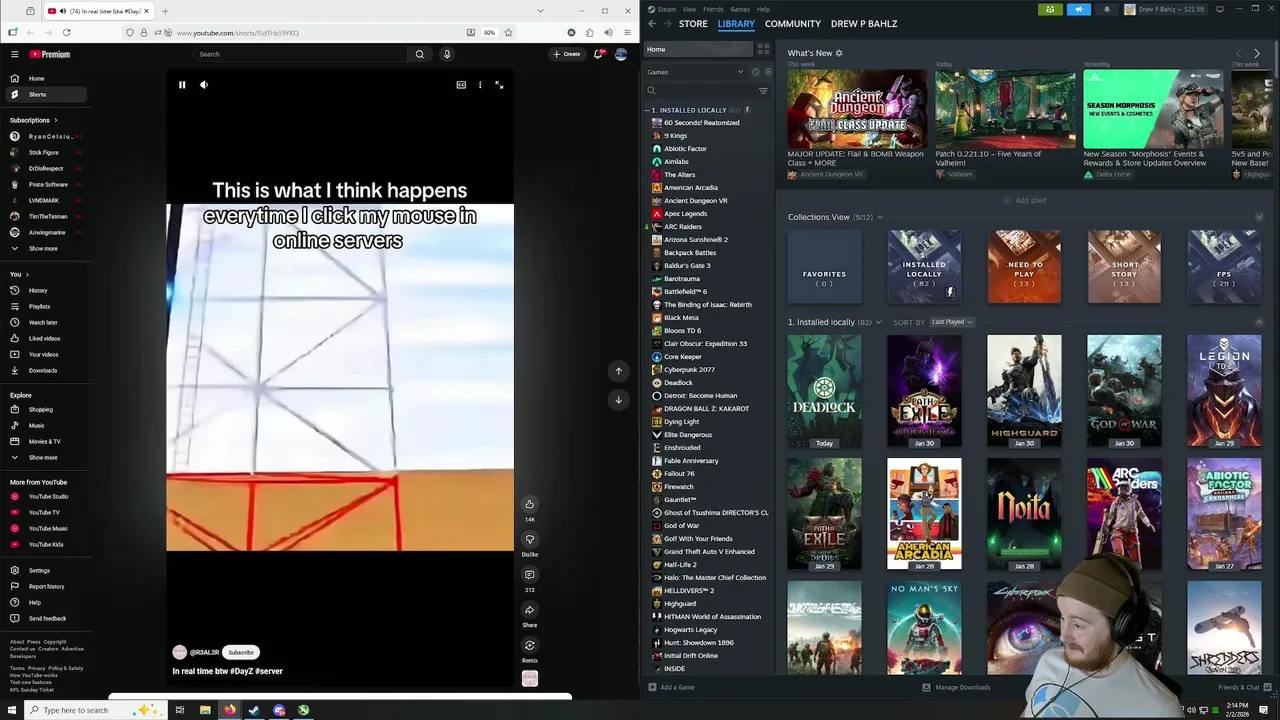Viewport: 1280px width, 720px height.
Task: Open the YouTube Create menu
Action: click(x=568, y=54)
